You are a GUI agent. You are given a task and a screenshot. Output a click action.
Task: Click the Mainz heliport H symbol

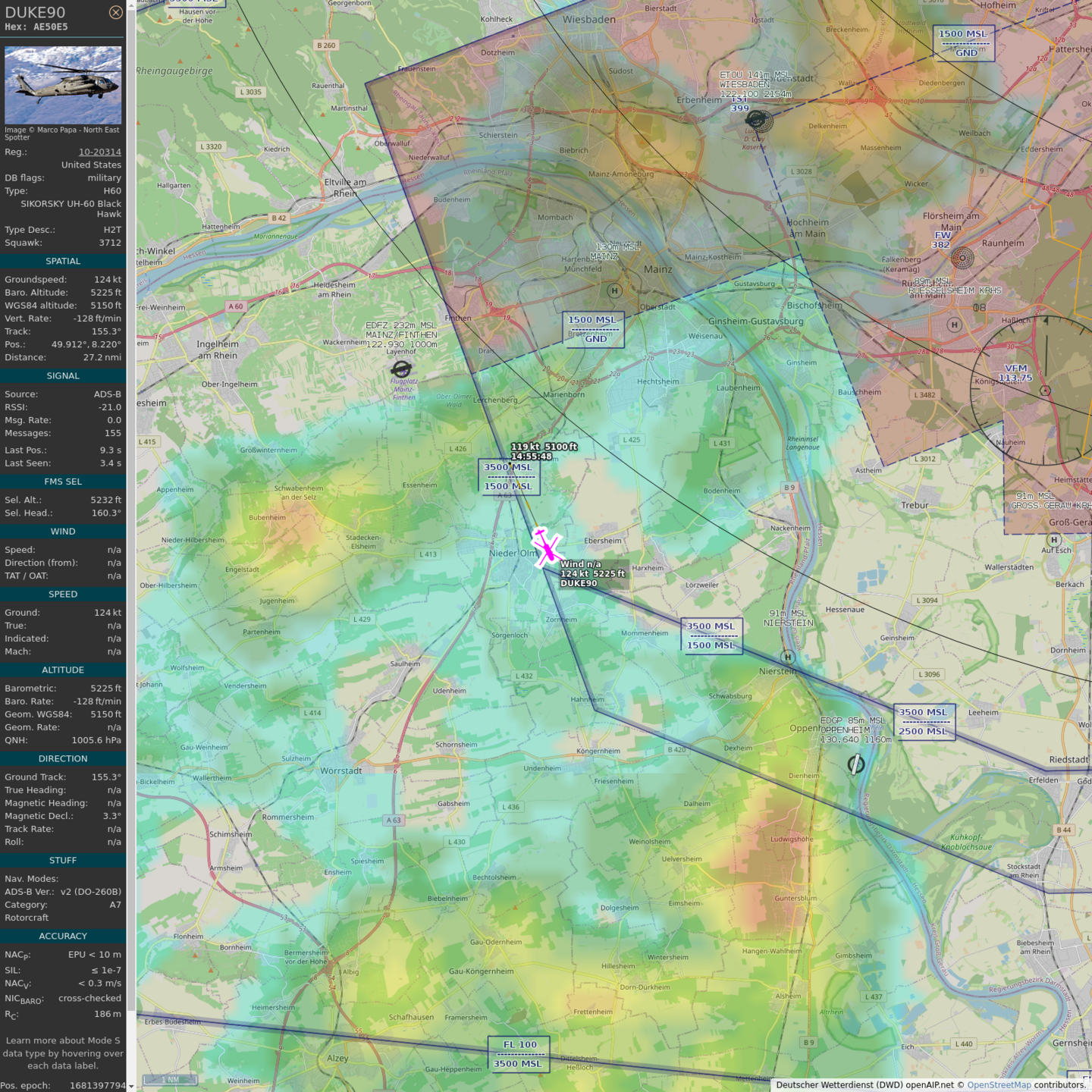pos(614,290)
